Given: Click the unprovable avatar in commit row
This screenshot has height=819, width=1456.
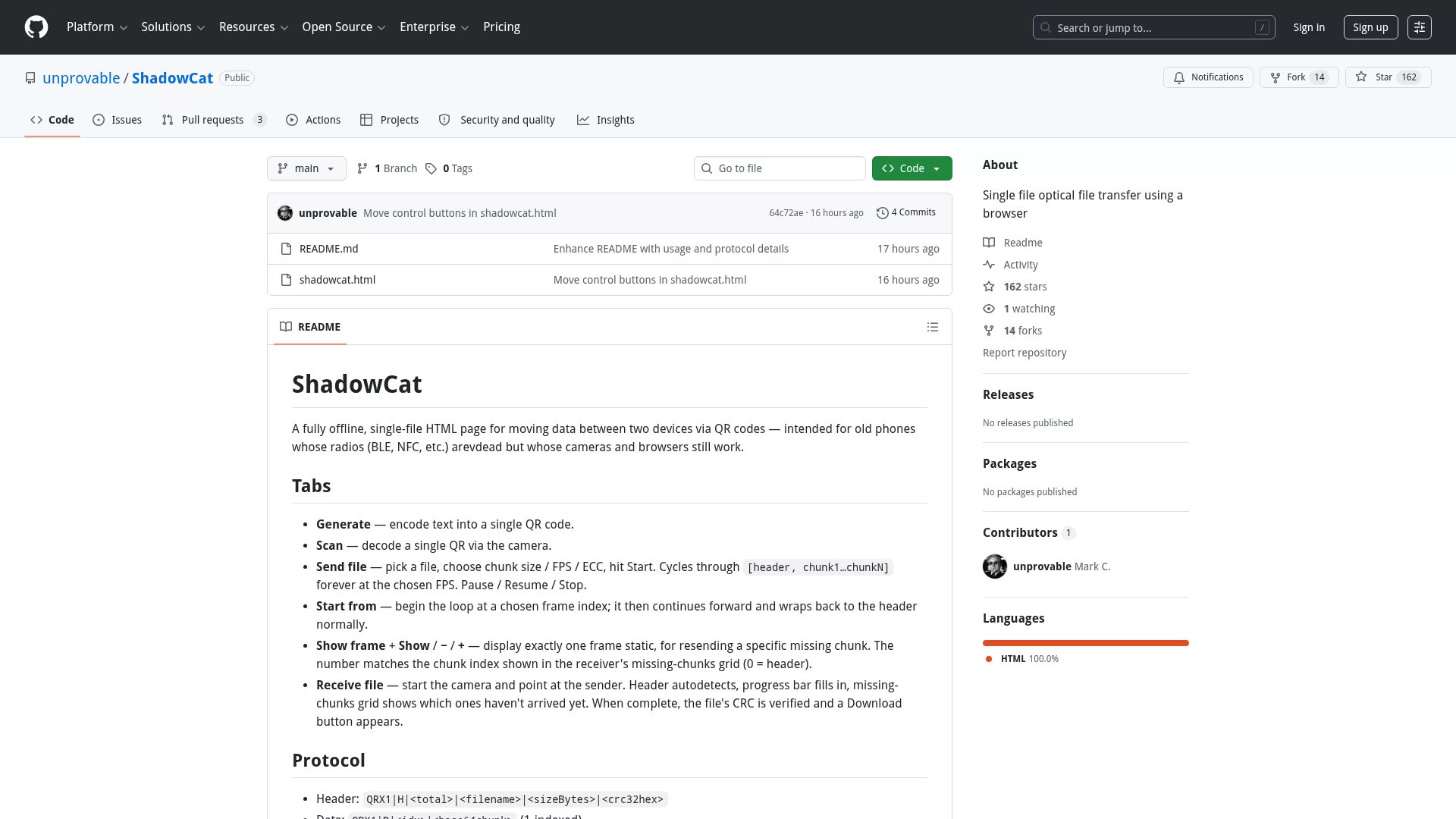Looking at the screenshot, I should coord(285,213).
